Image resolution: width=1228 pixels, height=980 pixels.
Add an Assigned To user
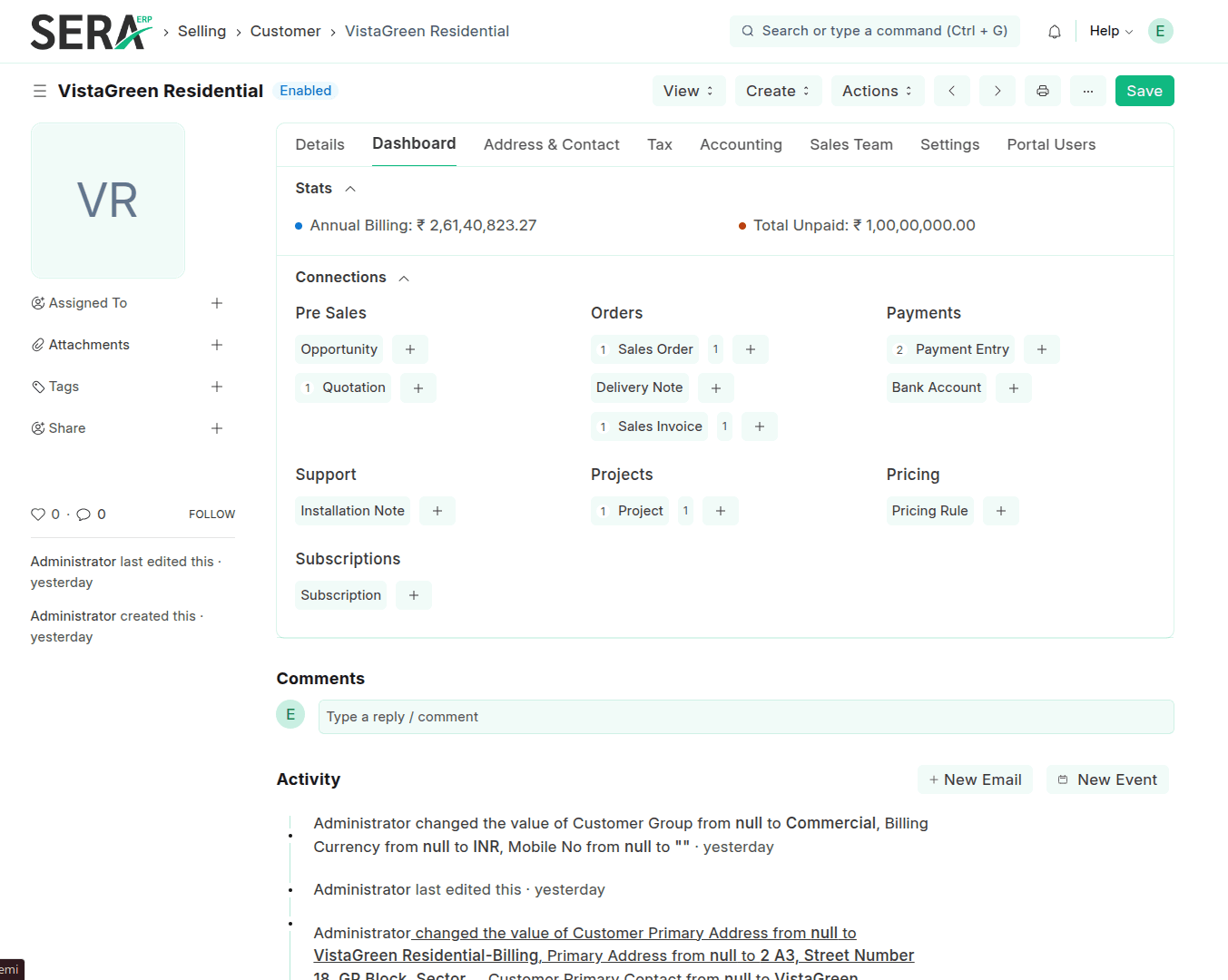[x=217, y=303]
